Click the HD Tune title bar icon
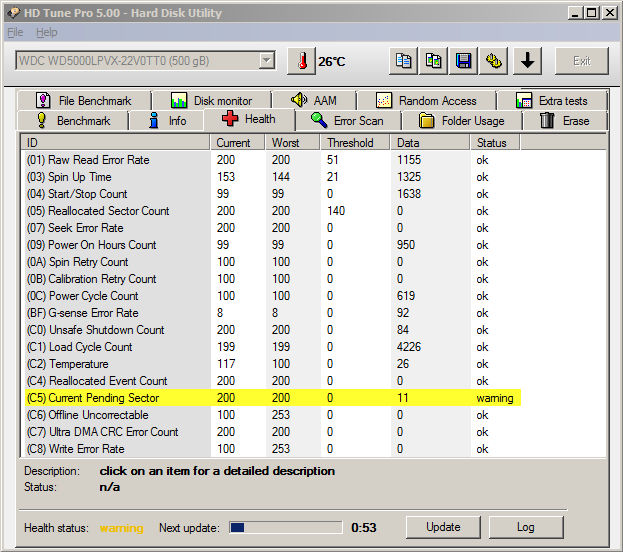623x552 pixels. [13, 13]
